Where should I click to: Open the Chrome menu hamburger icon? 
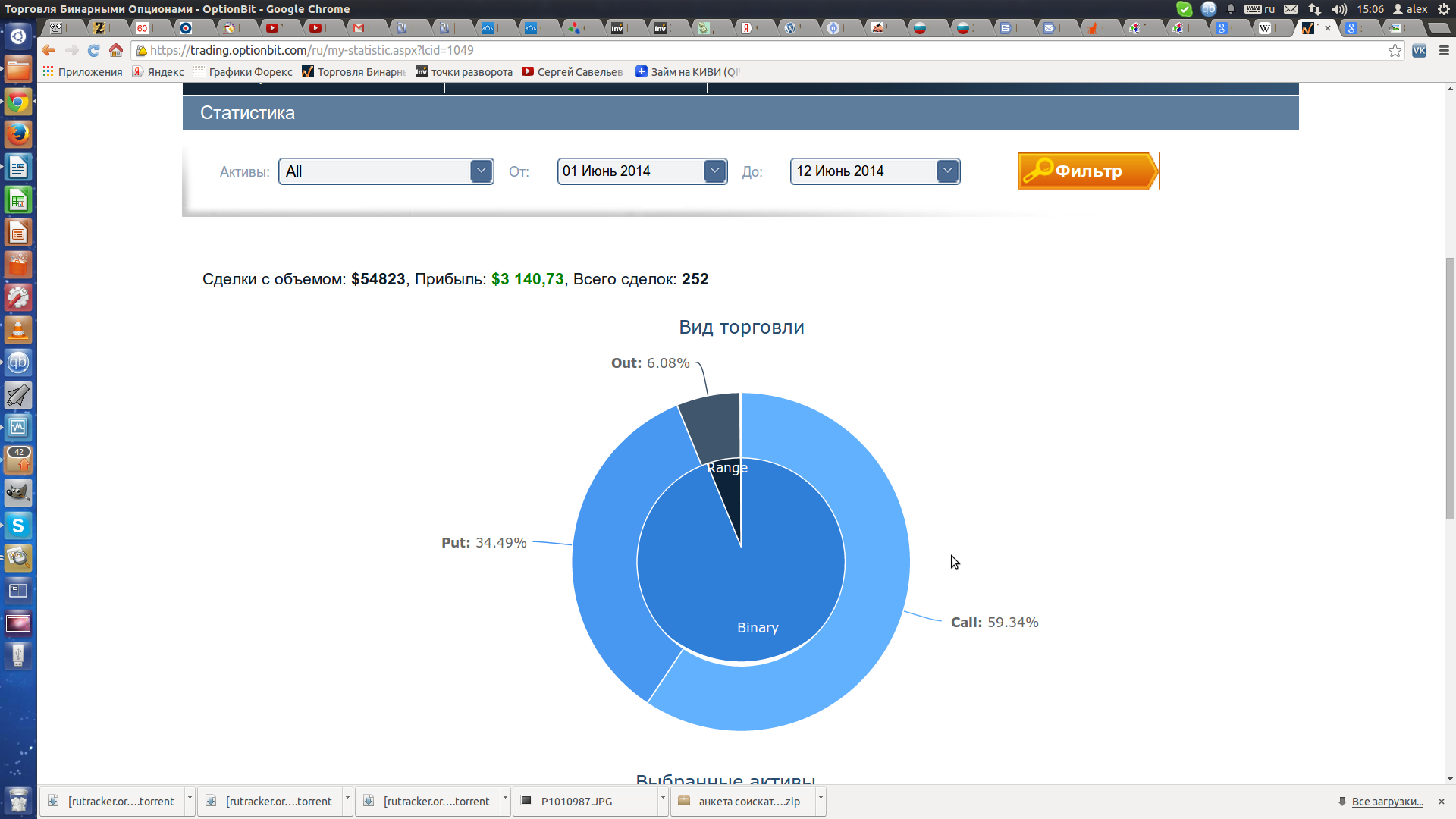tap(1444, 50)
